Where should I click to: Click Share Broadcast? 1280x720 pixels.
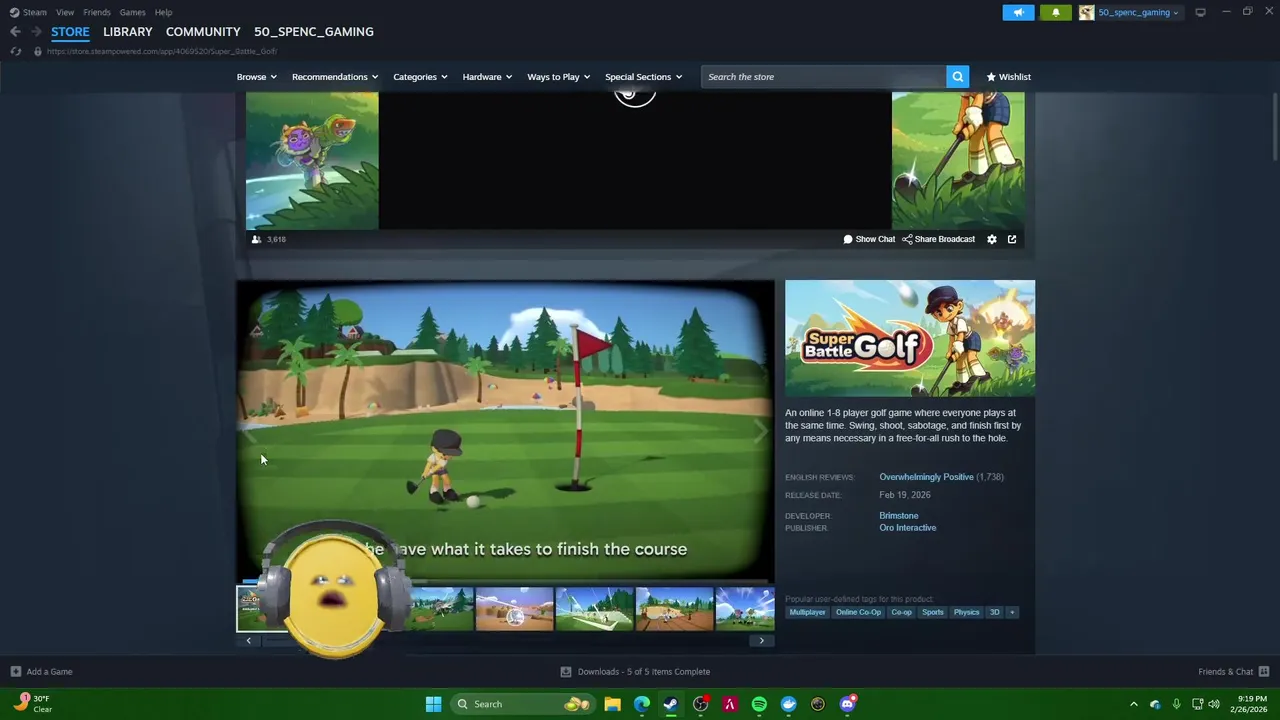pos(938,239)
